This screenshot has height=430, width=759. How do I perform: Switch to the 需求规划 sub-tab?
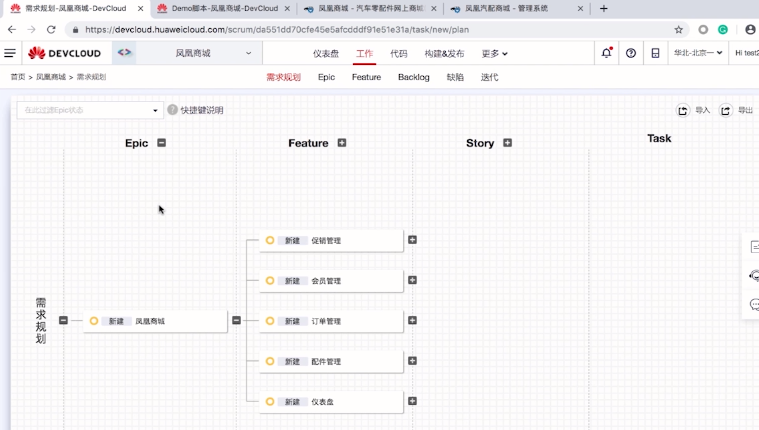click(x=284, y=77)
